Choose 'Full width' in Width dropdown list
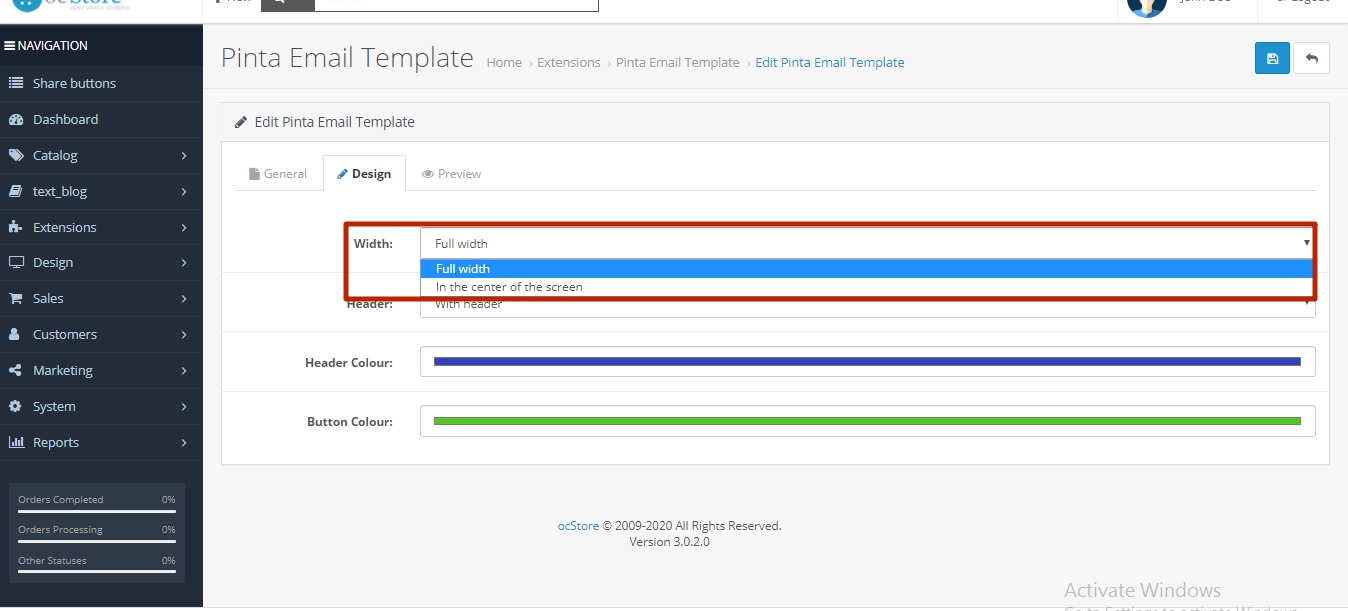Viewport: 1348px width, 611px height. coord(463,268)
